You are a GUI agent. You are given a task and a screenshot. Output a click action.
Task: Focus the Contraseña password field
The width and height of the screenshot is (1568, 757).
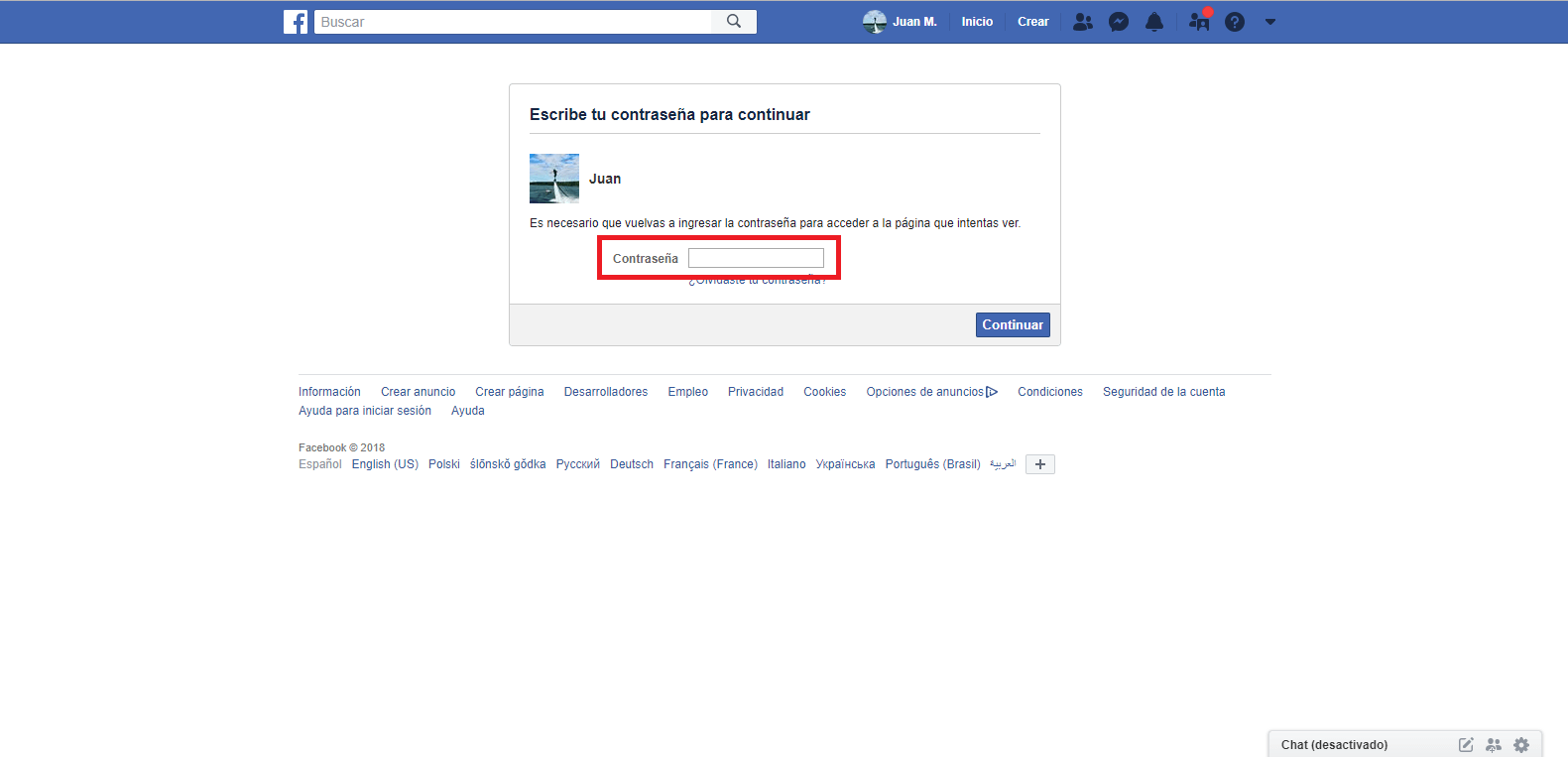756,258
